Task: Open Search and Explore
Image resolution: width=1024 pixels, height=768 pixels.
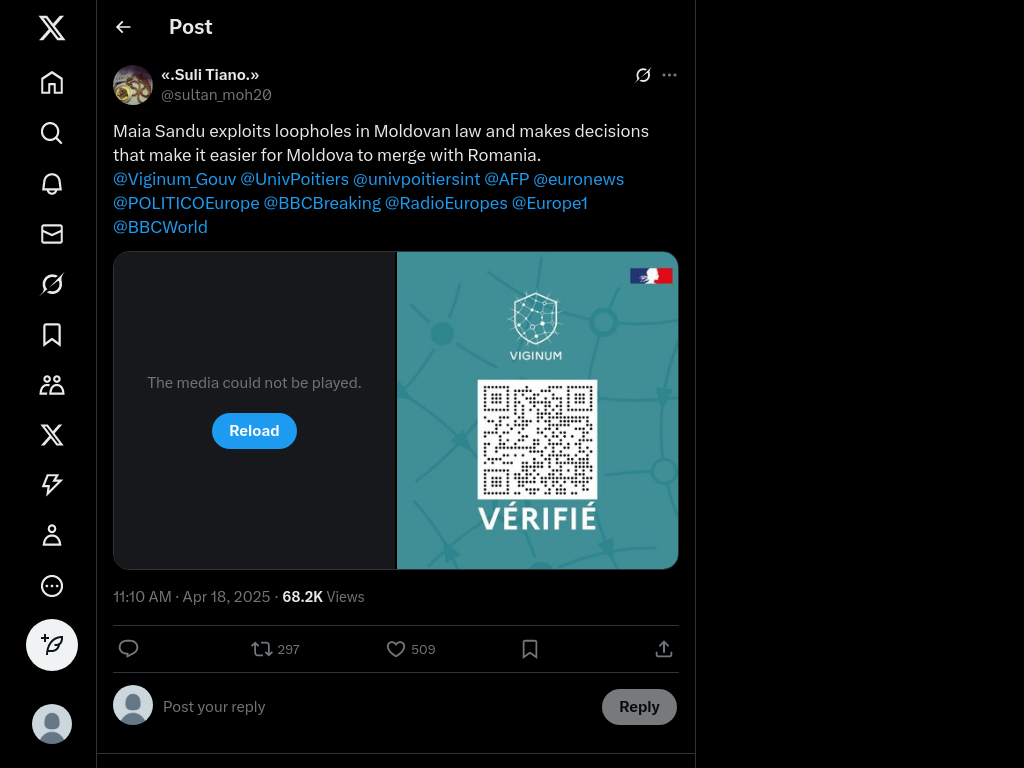Action: pyautogui.click(x=52, y=133)
